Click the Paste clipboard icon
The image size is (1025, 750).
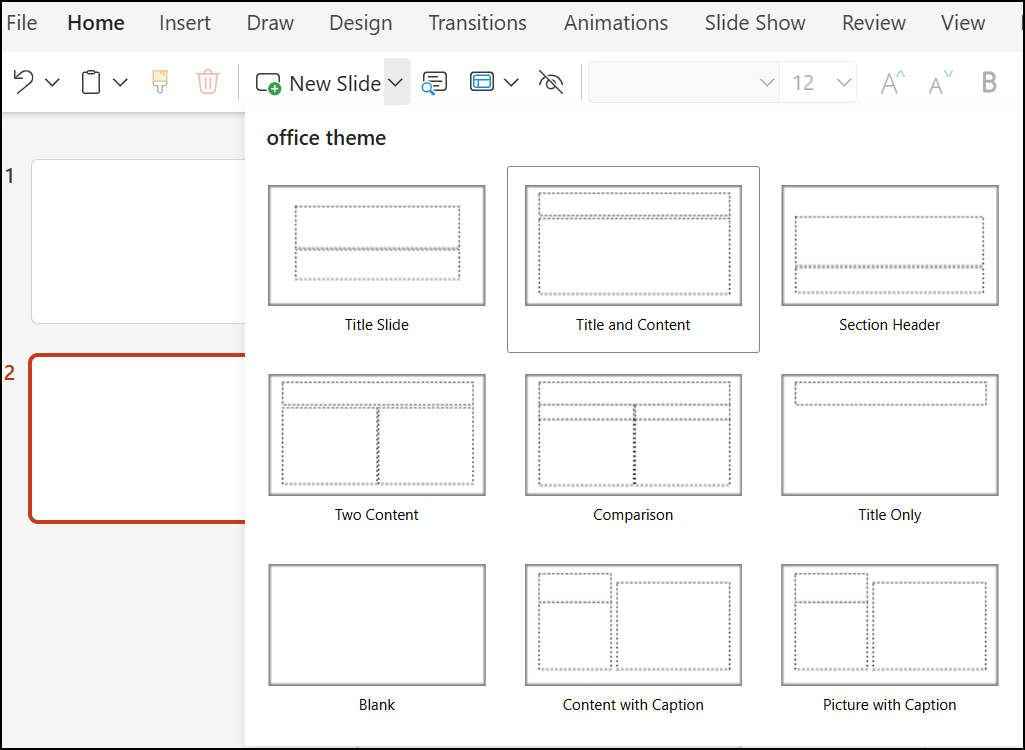coord(89,82)
